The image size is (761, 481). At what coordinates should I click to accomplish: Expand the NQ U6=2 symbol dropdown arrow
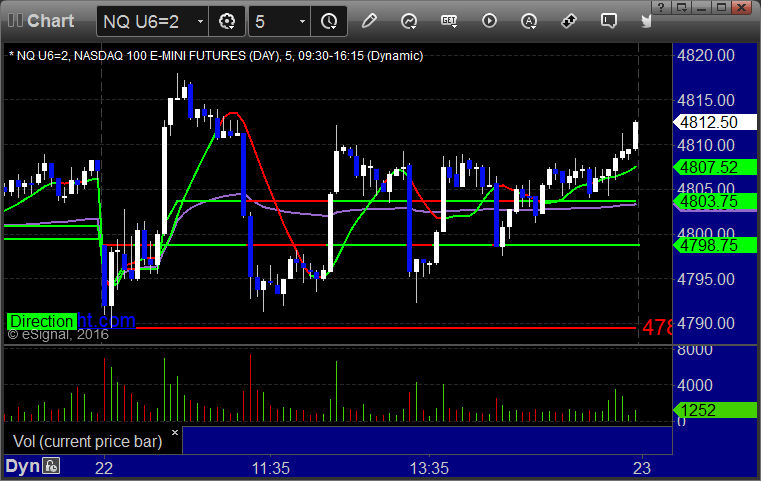pyautogui.click(x=200, y=21)
